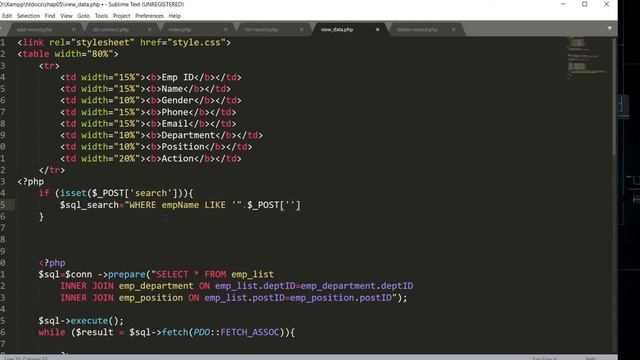The width and height of the screenshot is (640, 360).
Task: Click 'emp_department.deptID' in join condition
Action: [x=357, y=286]
